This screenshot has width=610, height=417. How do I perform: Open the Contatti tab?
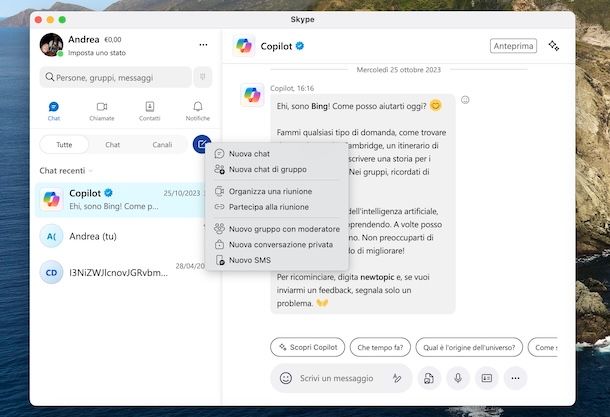click(150, 111)
